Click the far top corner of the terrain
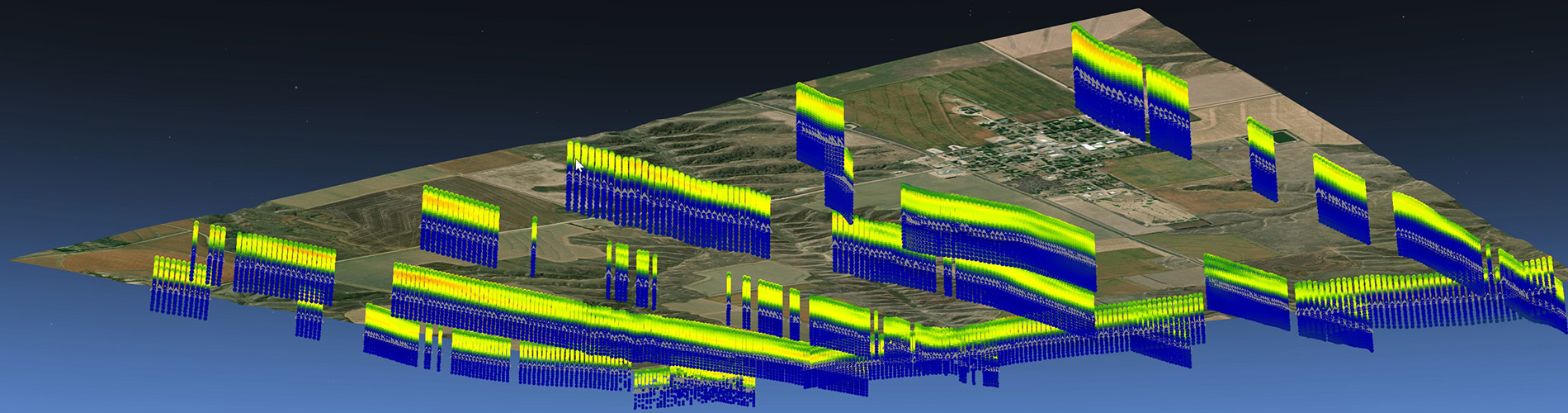Screen dimensions: 1568x413 [x=1139, y=11]
